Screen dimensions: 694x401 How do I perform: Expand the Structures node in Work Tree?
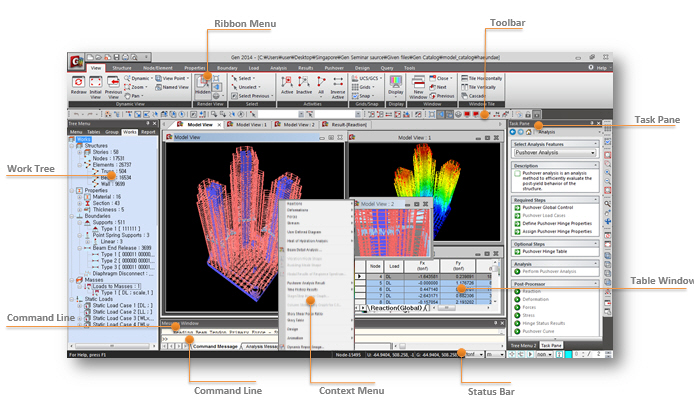[x=73, y=145]
